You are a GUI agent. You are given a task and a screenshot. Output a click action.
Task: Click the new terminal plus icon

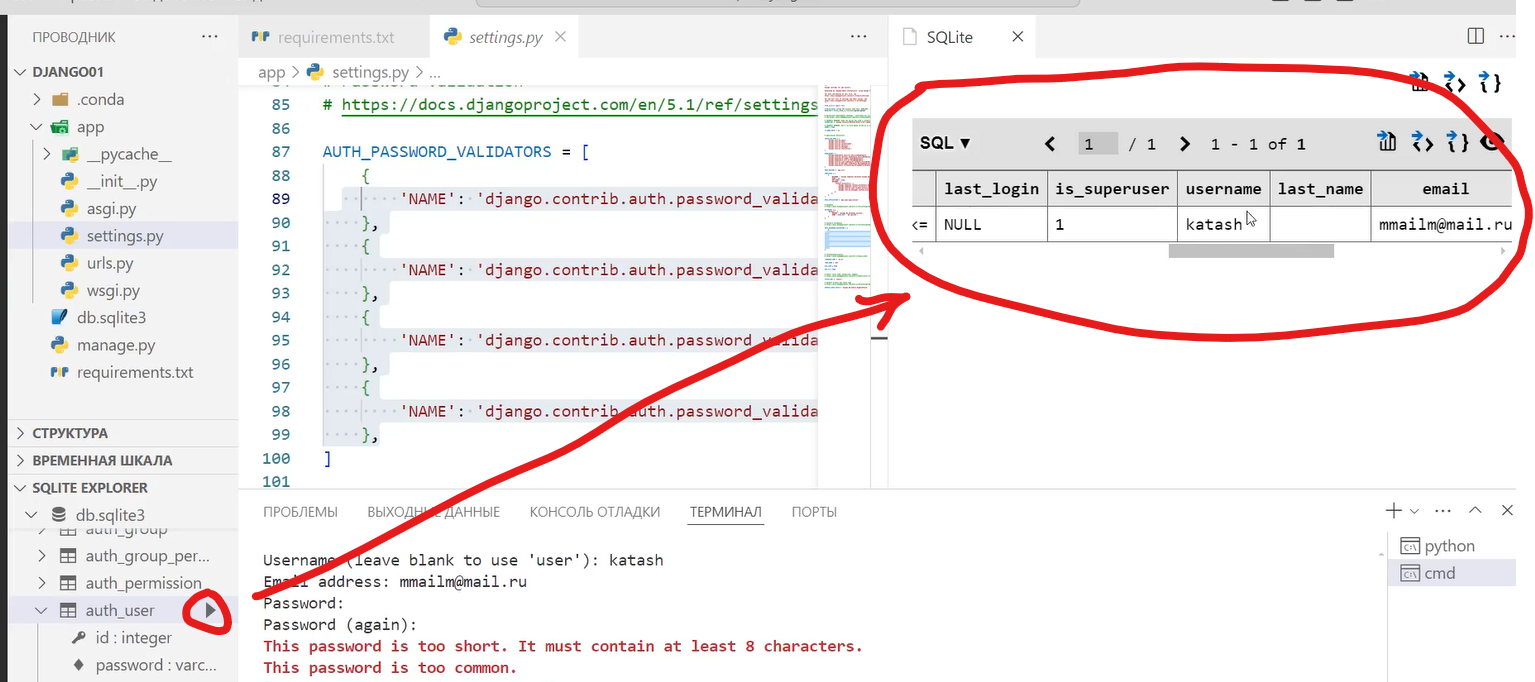click(x=1393, y=511)
